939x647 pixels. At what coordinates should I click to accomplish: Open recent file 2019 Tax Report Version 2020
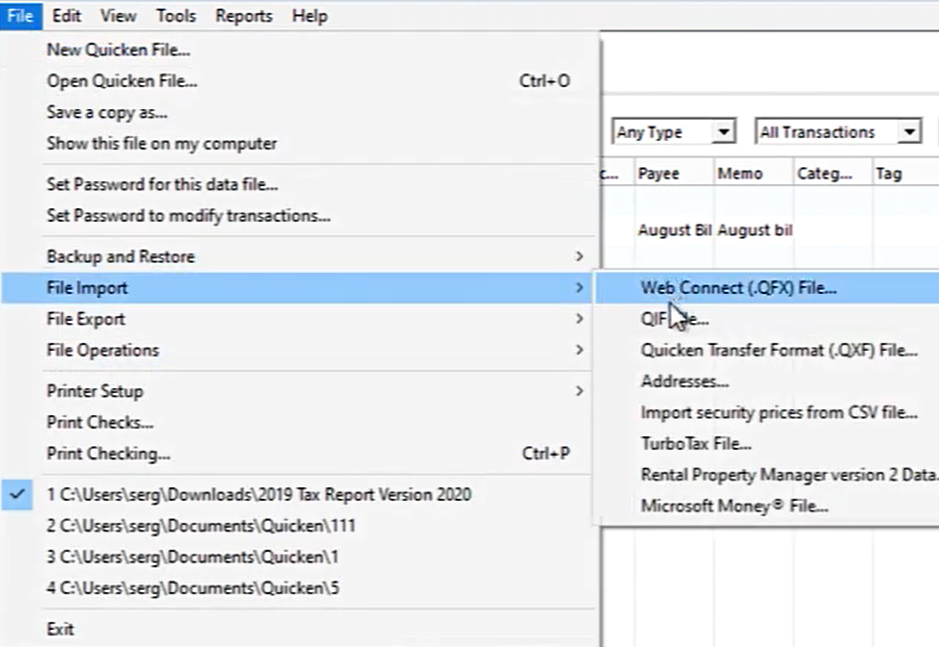[298, 494]
